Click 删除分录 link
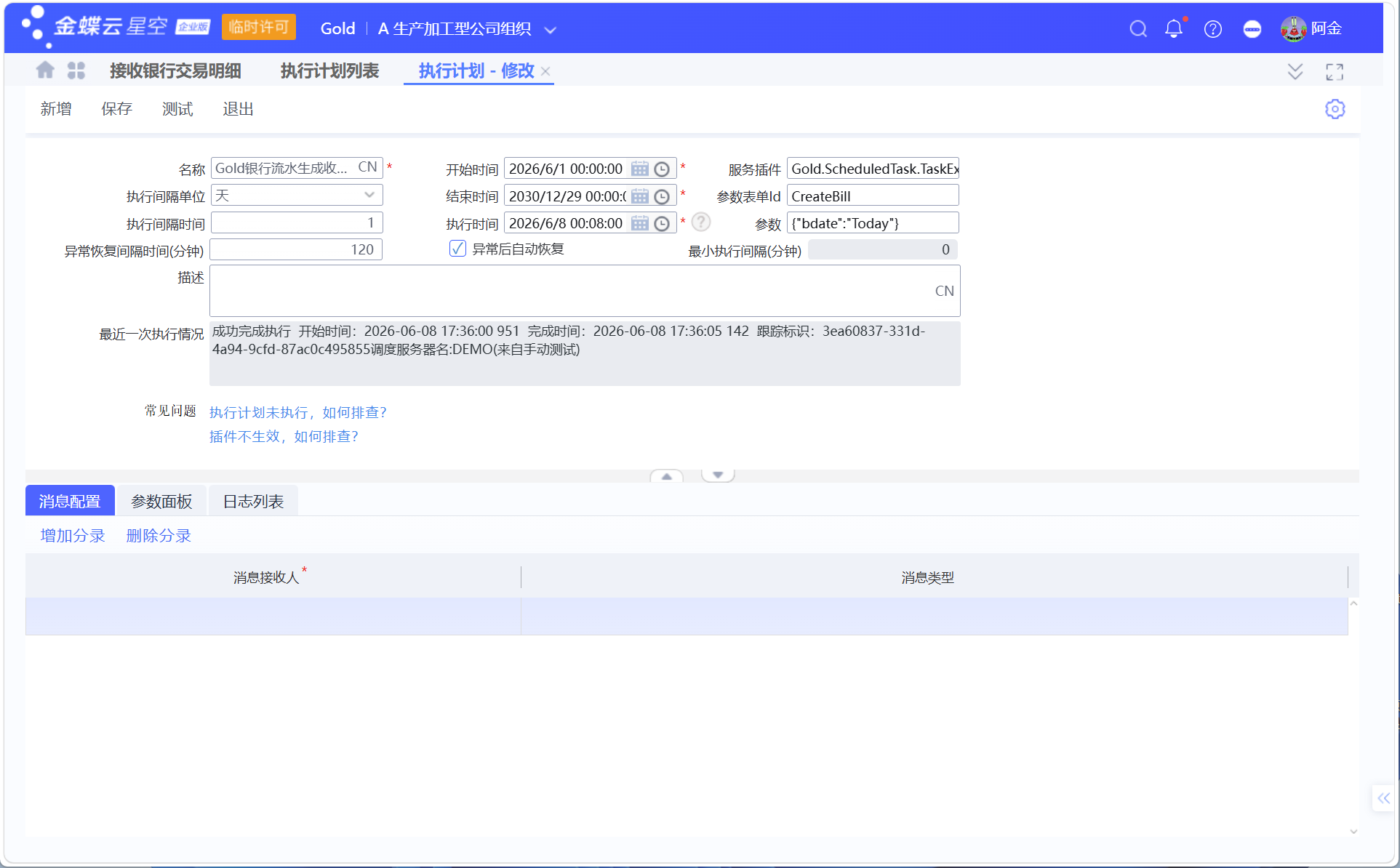This screenshot has height=868, width=1400. point(159,536)
